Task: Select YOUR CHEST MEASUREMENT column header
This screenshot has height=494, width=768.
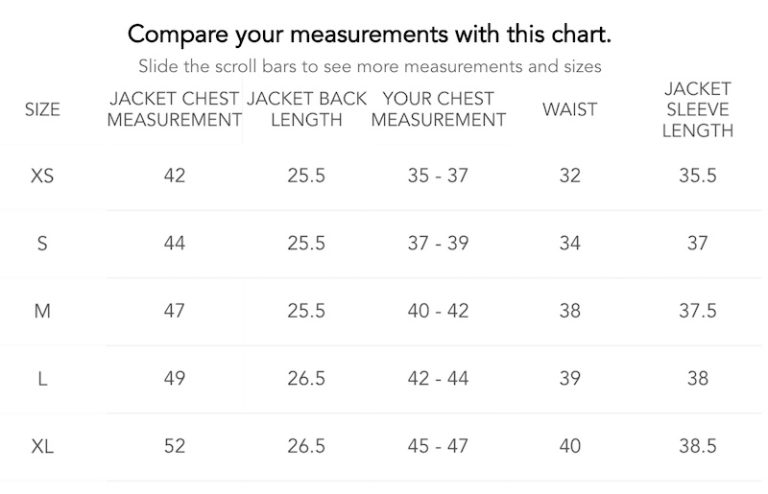Action: 438,109
